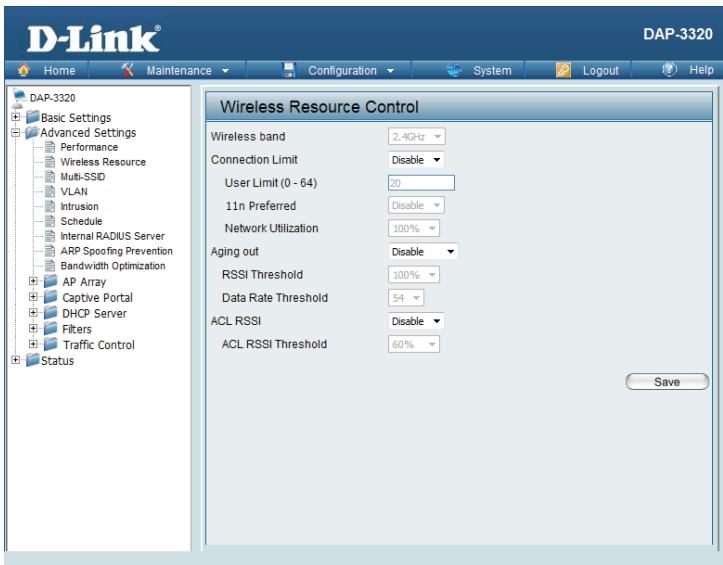Expand the Basic Settings tree node

point(16,117)
